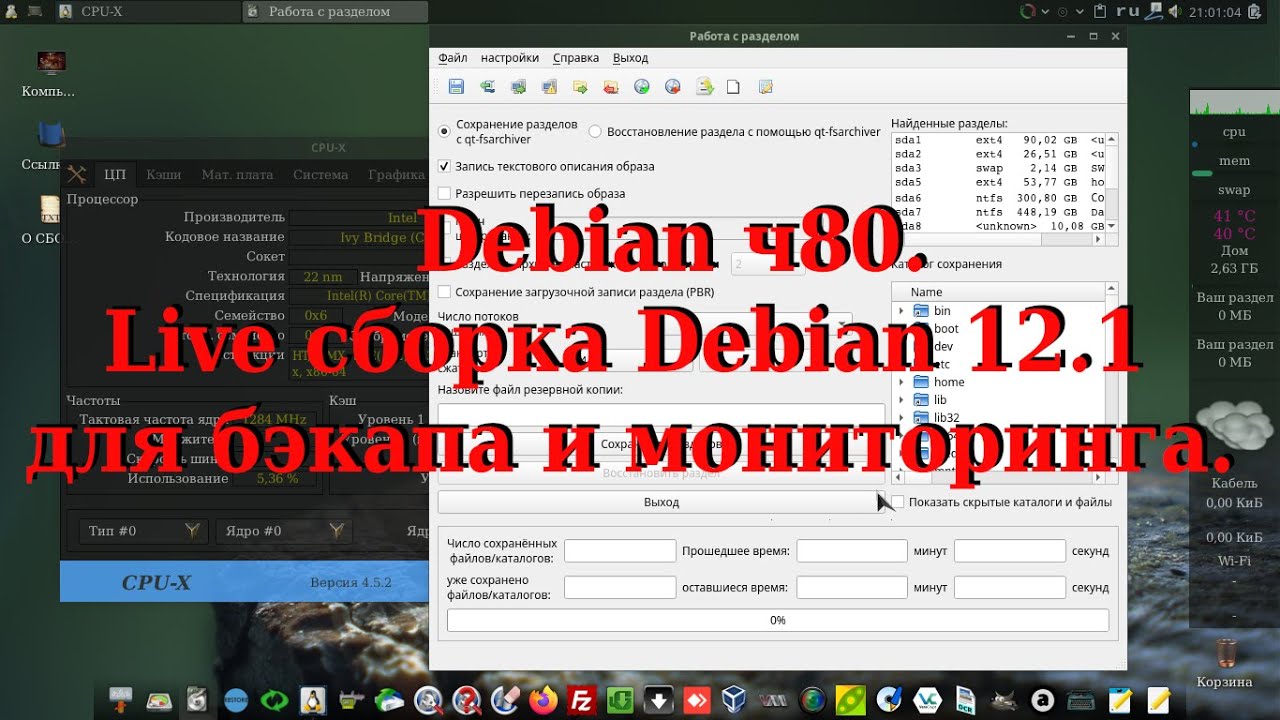The height and width of the screenshot is (720, 1280).
Task: Open the Файл menu
Action: point(453,58)
